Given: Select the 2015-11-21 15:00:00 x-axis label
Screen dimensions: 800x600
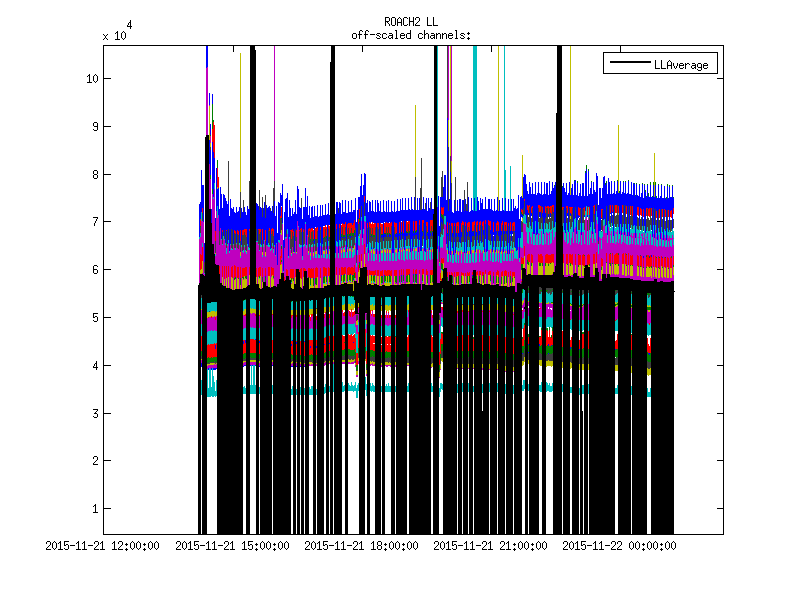Looking at the screenshot, I should pos(233,546).
